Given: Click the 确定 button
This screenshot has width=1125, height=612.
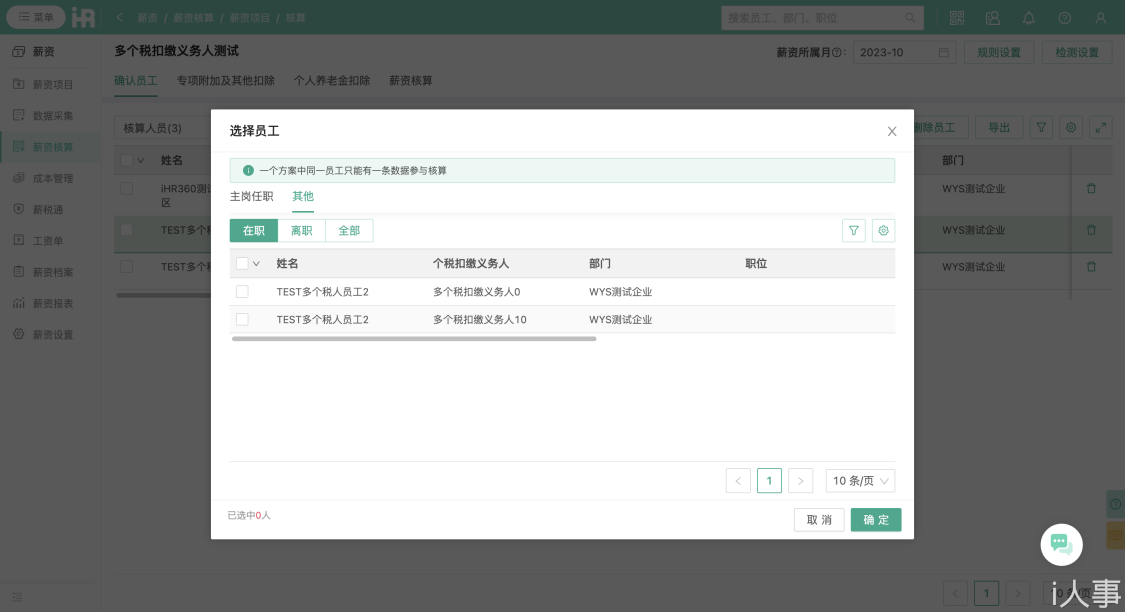Looking at the screenshot, I should 876,519.
